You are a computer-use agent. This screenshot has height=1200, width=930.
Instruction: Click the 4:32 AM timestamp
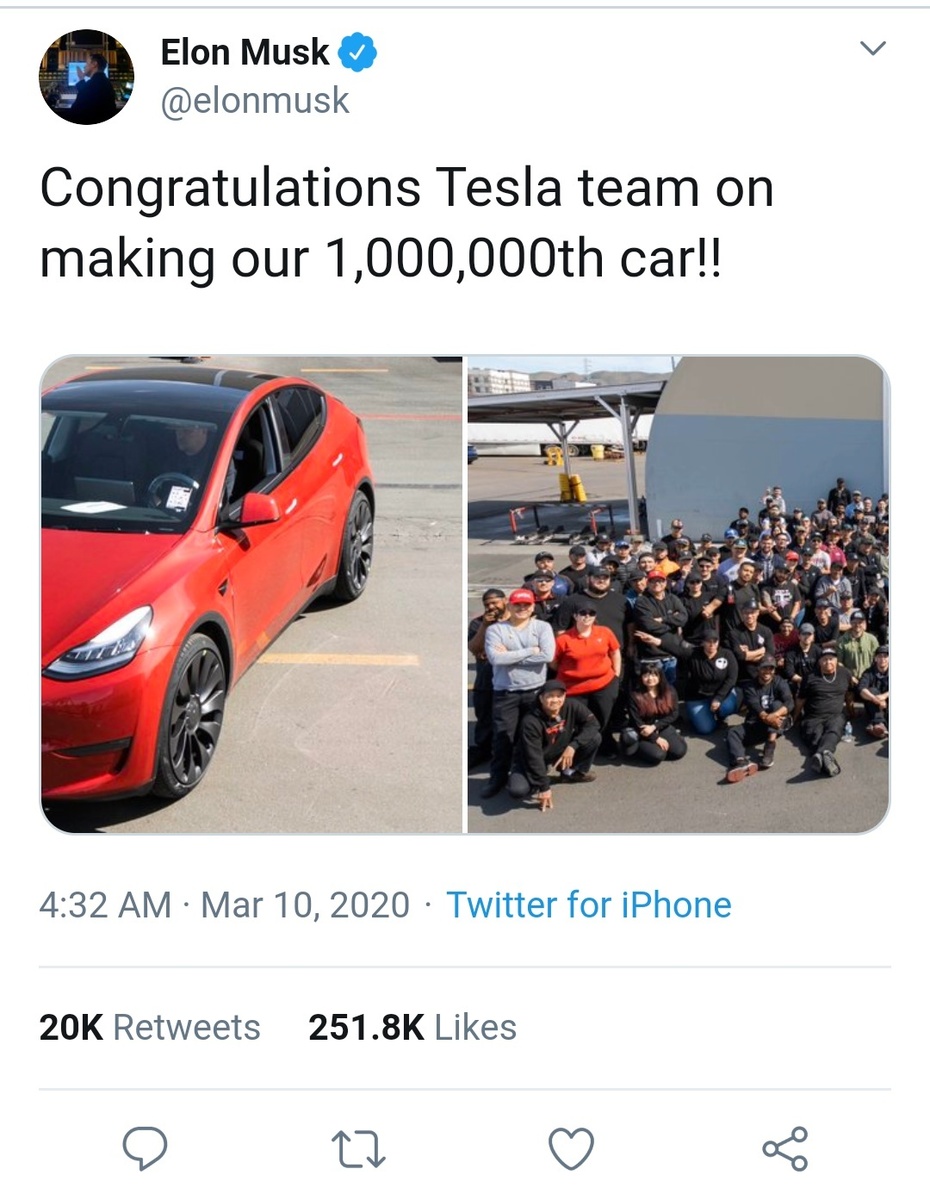pyautogui.click(x=105, y=905)
